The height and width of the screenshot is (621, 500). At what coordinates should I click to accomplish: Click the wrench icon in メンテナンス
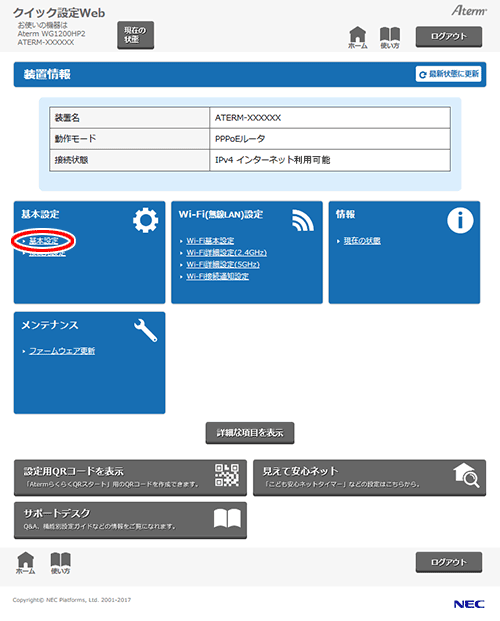pyautogui.click(x=145, y=330)
